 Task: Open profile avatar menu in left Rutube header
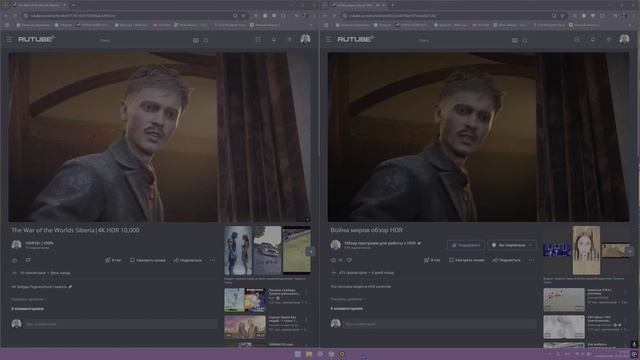pos(305,39)
